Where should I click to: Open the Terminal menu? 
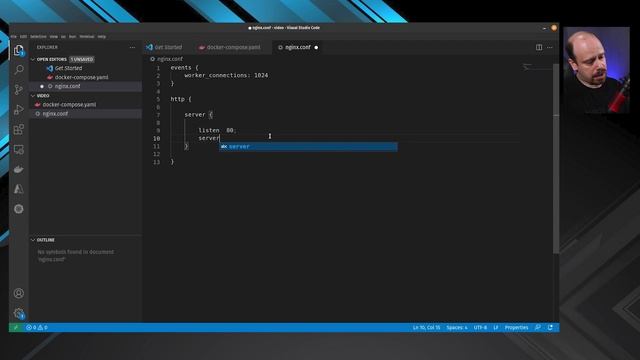point(87,36)
